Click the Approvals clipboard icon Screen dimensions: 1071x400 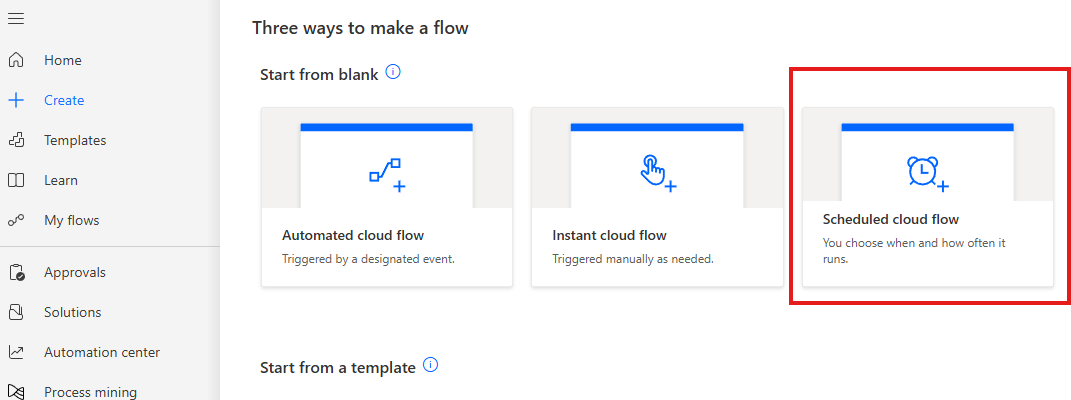16,272
